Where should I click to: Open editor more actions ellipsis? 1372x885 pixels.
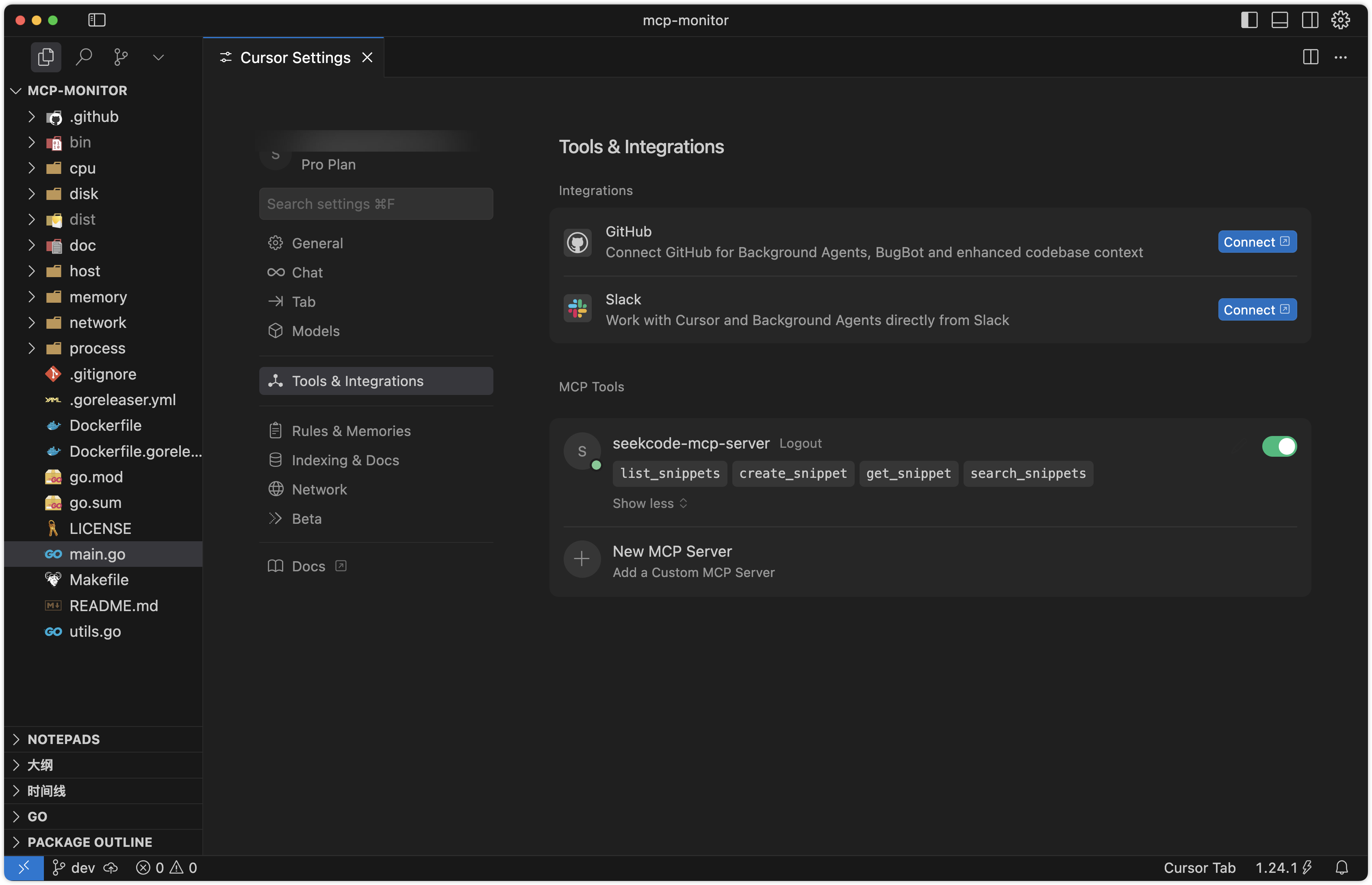1341,57
